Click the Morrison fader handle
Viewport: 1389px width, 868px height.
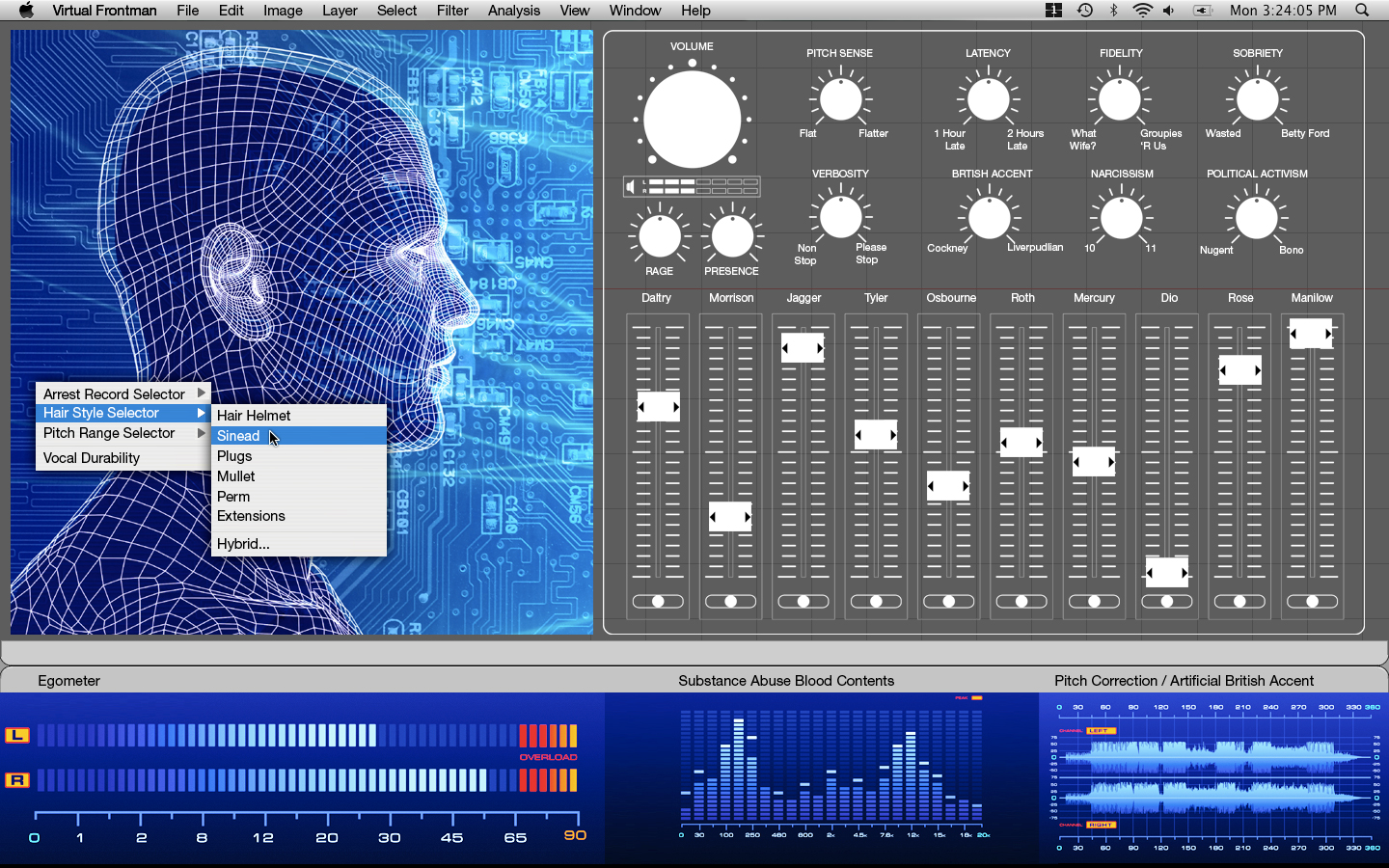click(730, 517)
